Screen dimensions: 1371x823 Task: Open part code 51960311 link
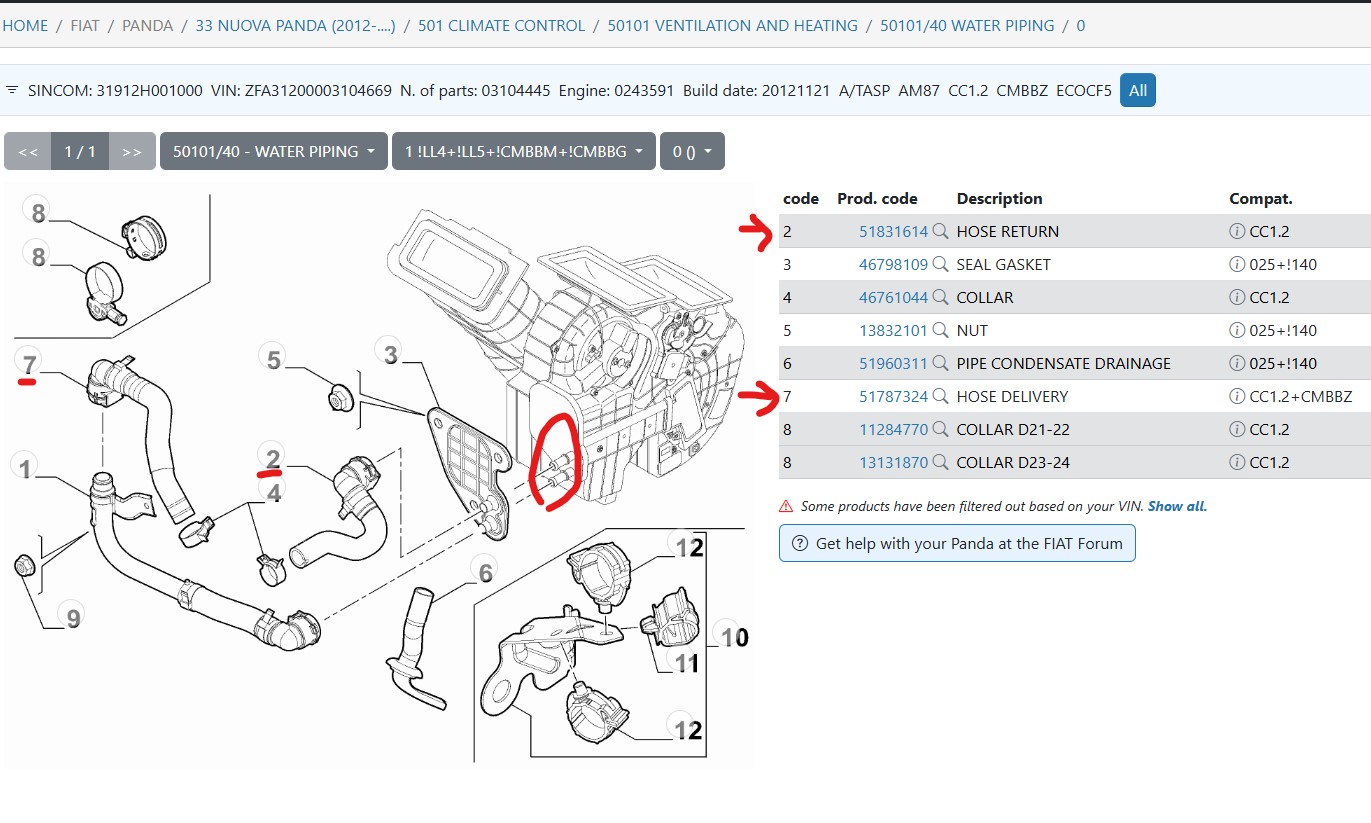tap(894, 363)
